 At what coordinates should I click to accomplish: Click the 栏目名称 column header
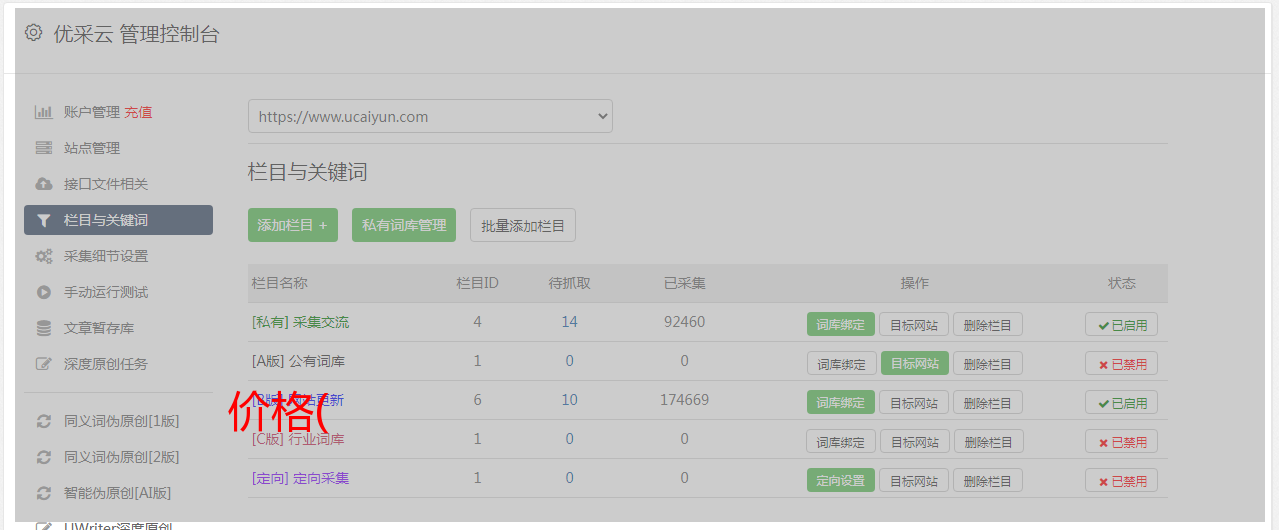click(279, 283)
